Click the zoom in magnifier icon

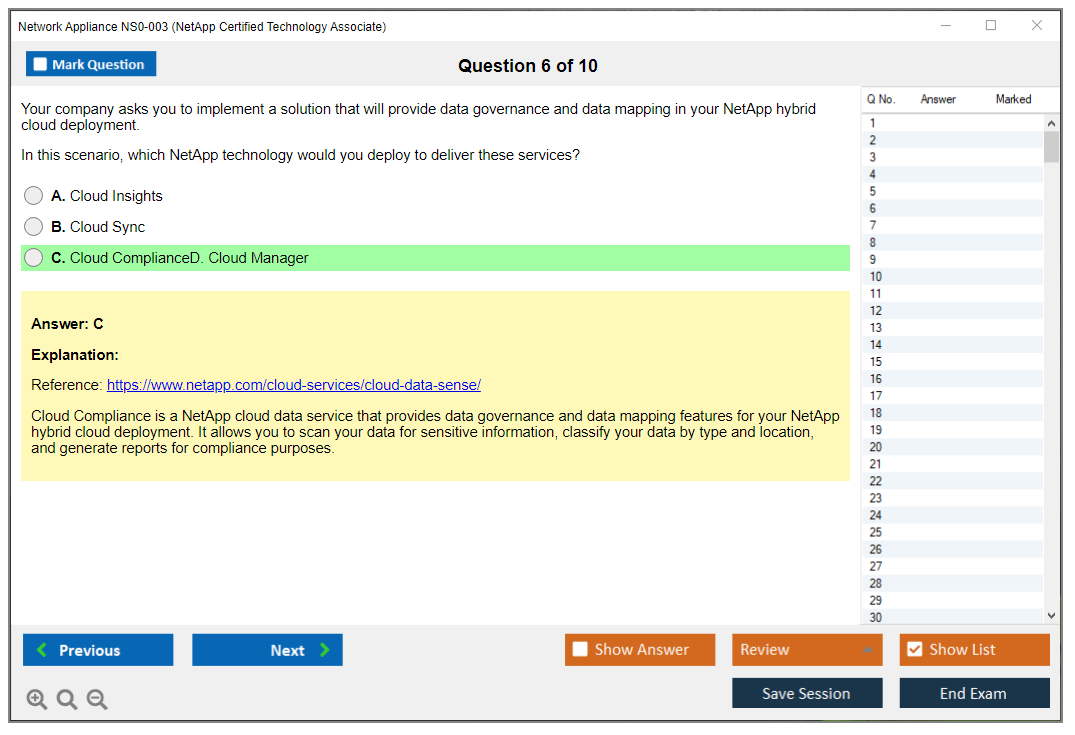click(x=37, y=700)
